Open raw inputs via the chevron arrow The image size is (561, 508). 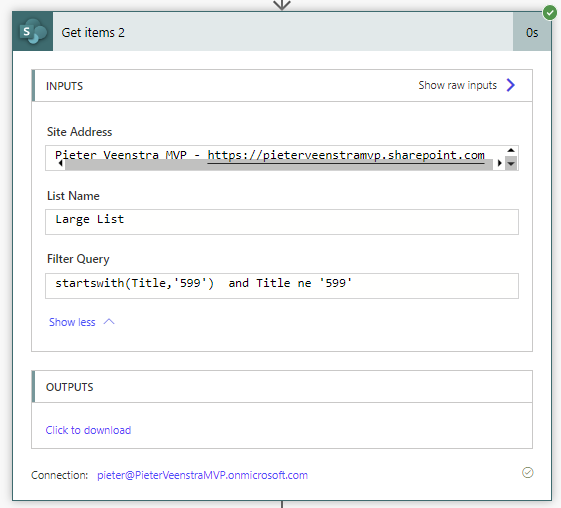[x=511, y=85]
